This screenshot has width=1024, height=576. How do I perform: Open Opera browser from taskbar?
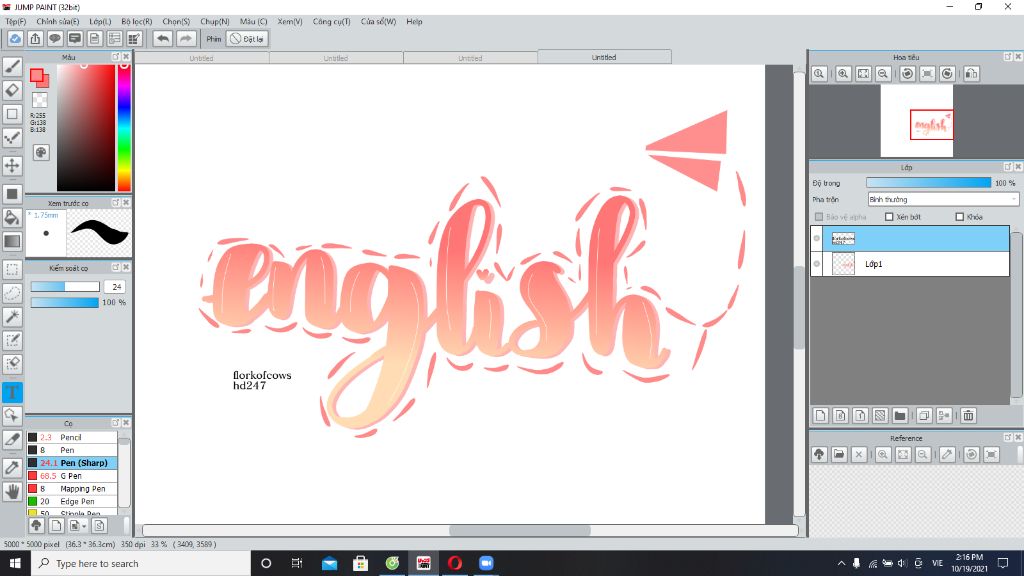click(x=455, y=563)
